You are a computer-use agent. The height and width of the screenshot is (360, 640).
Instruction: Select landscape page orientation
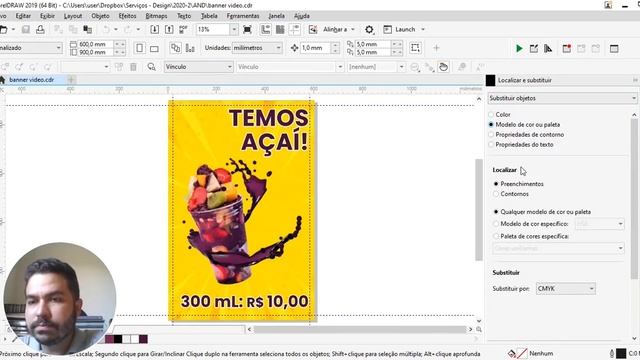pos(154,49)
